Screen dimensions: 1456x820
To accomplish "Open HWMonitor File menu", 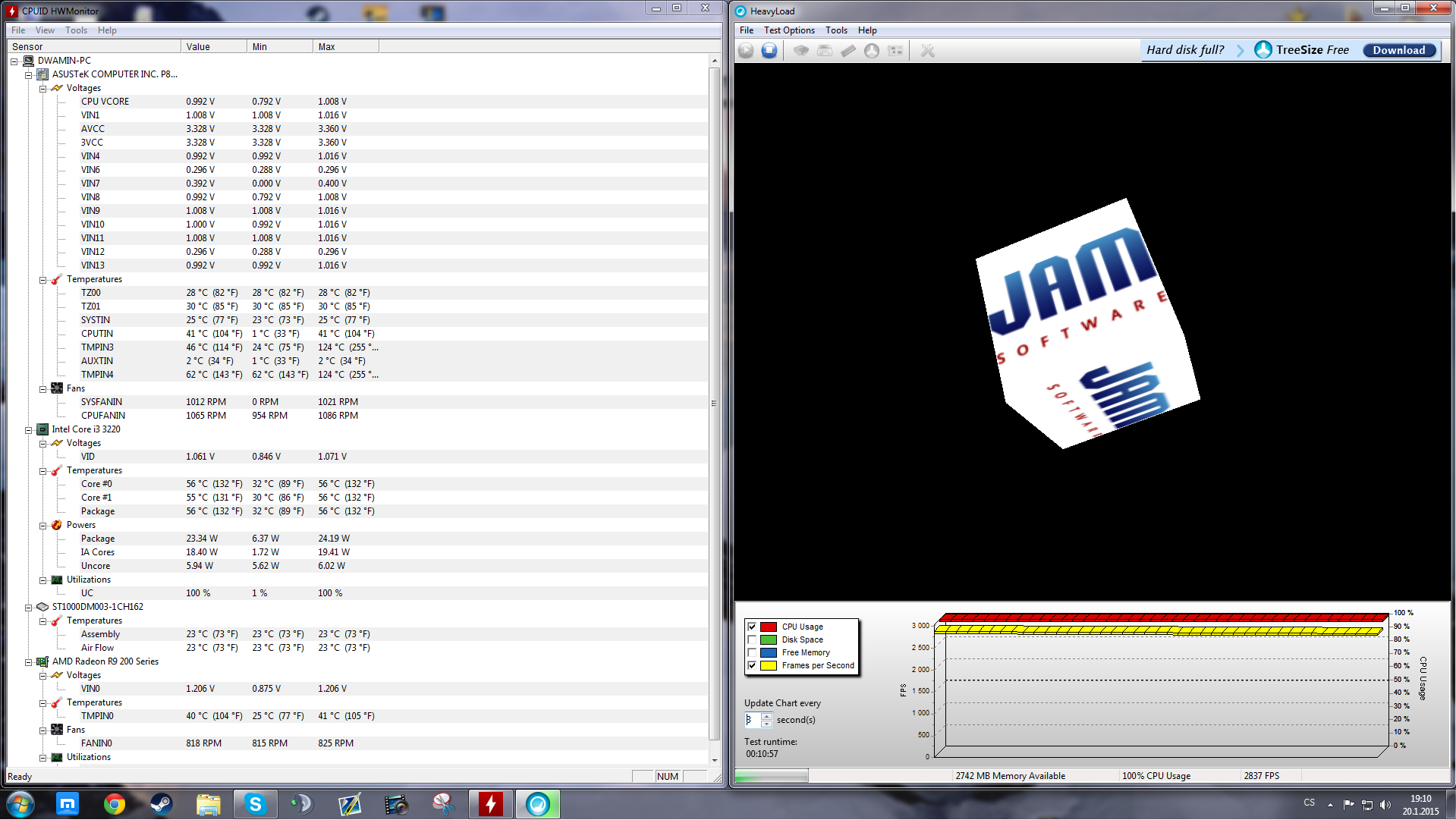I will coord(18,30).
